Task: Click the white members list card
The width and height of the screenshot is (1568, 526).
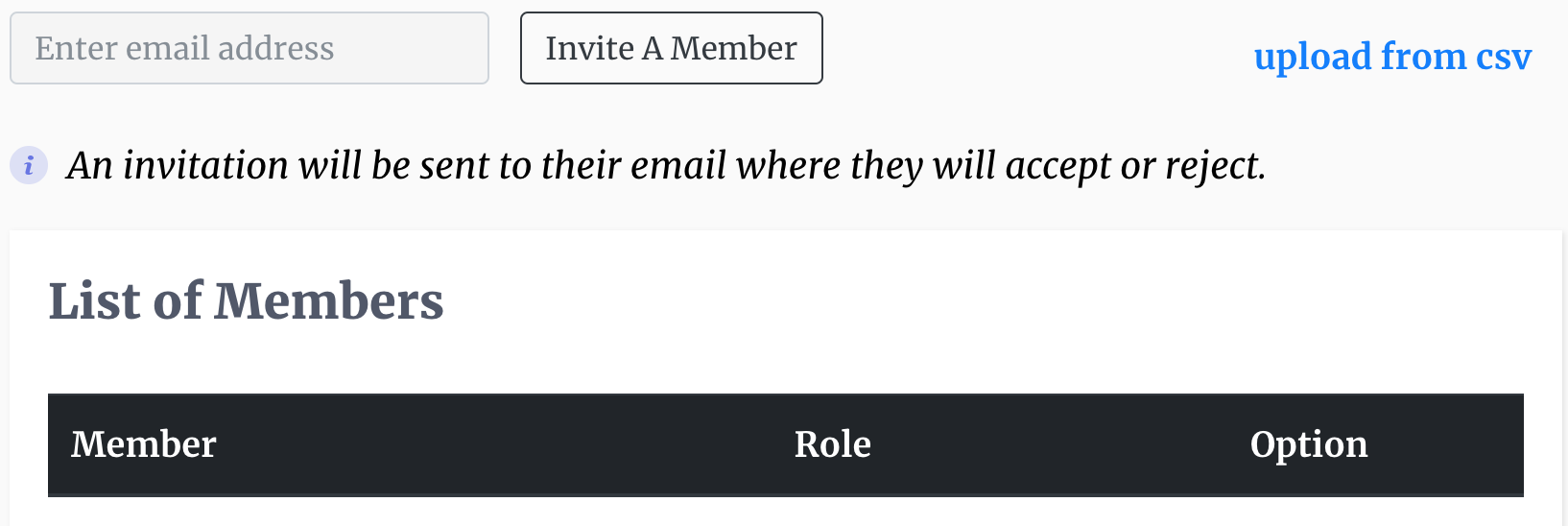Action: point(786,377)
